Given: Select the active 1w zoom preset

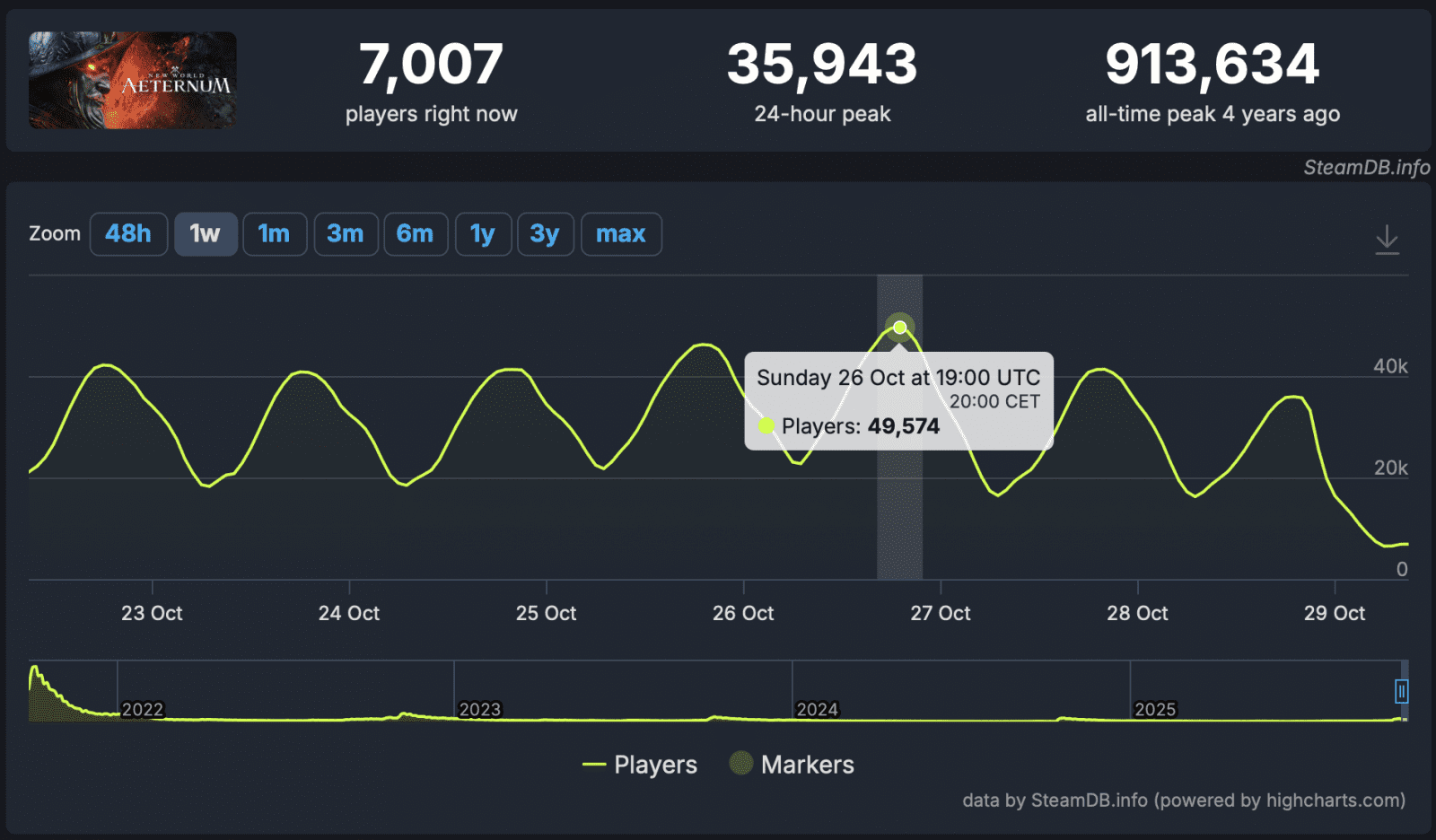Looking at the screenshot, I should [x=206, y=233].
